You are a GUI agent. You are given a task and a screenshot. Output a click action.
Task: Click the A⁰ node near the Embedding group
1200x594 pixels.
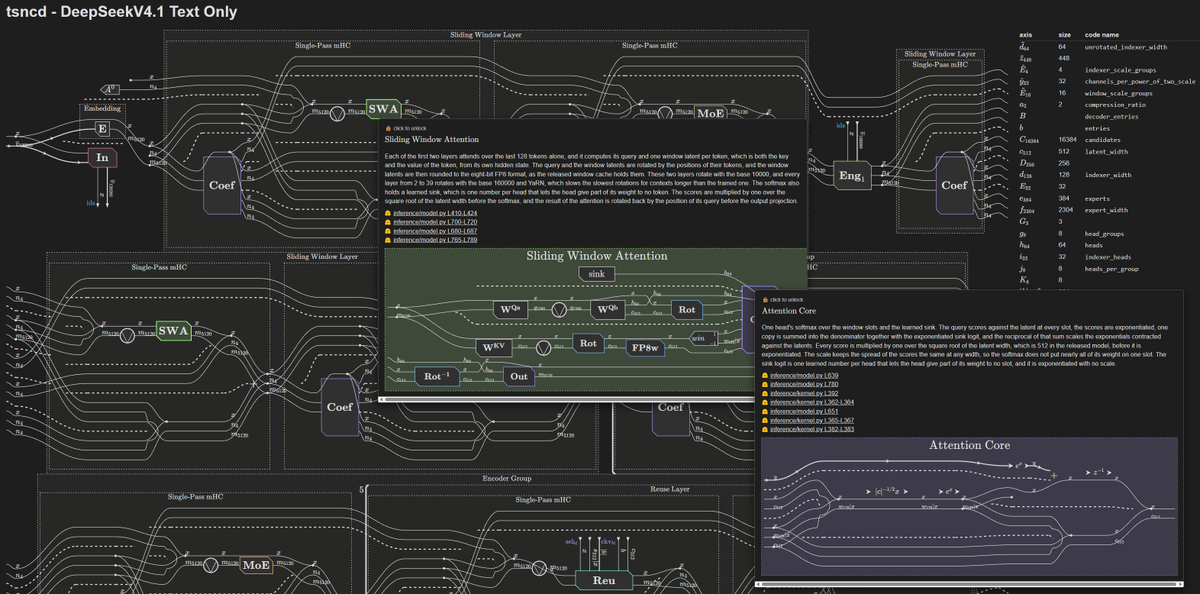point(112,88)
